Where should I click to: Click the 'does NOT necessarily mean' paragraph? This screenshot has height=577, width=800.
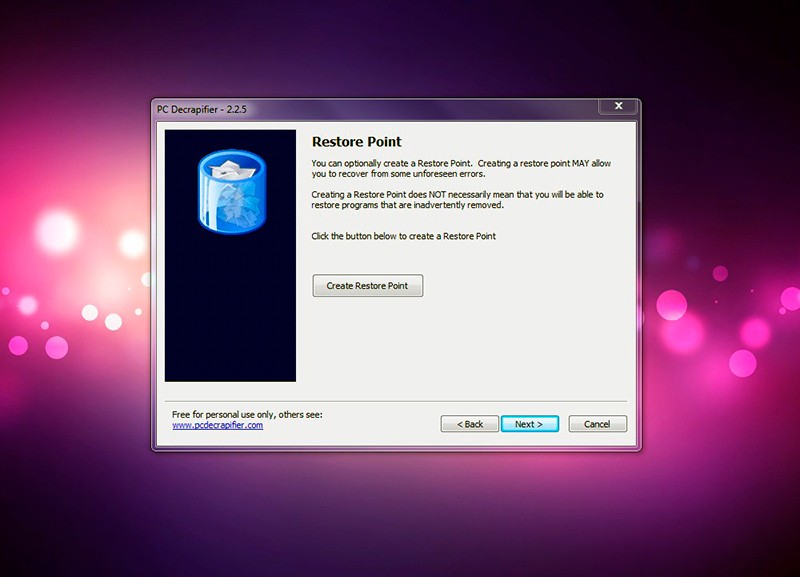tap(458, 199)
